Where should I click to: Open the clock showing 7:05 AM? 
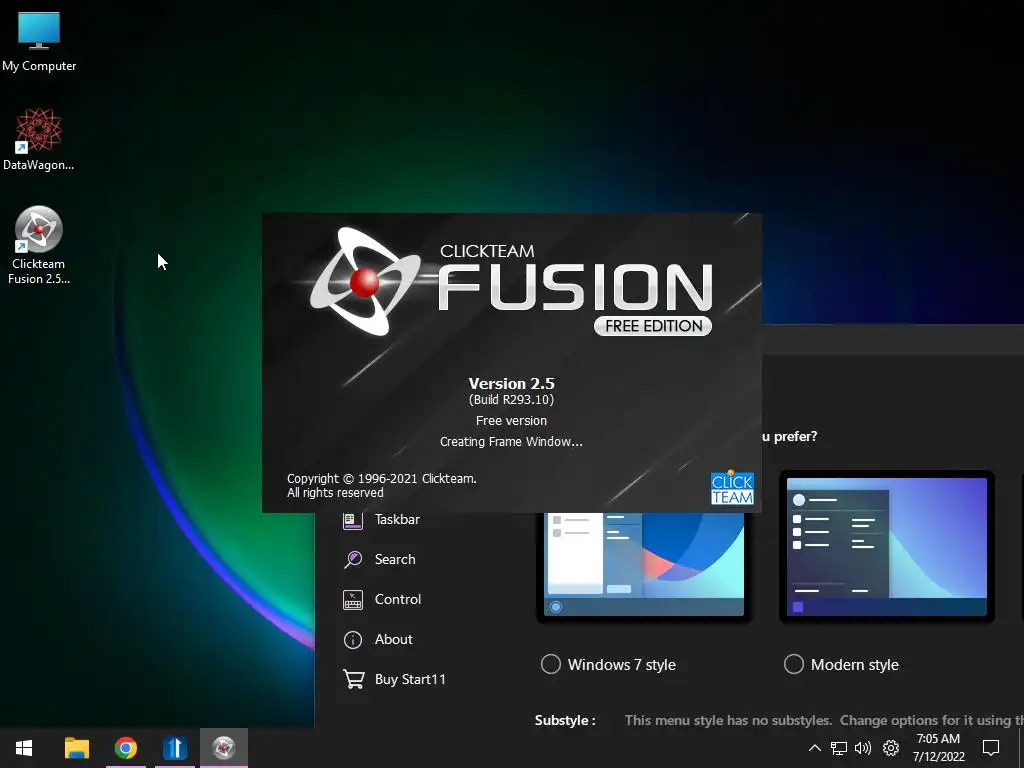(x=938, y=739)
